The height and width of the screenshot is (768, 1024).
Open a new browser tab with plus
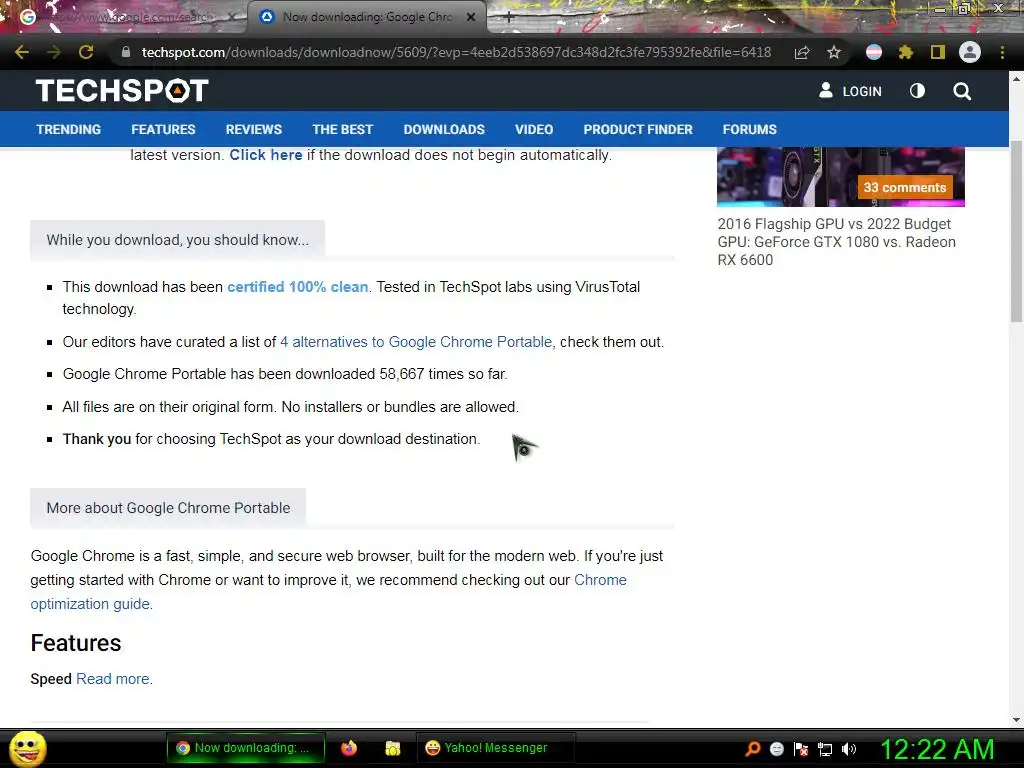(x=509, y=18)
